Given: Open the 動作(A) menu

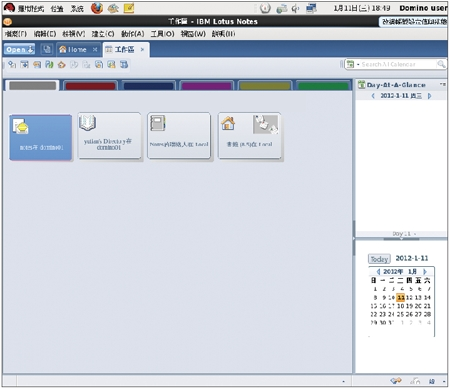Looking at the screenshot, I should click(x=133, y=34).
